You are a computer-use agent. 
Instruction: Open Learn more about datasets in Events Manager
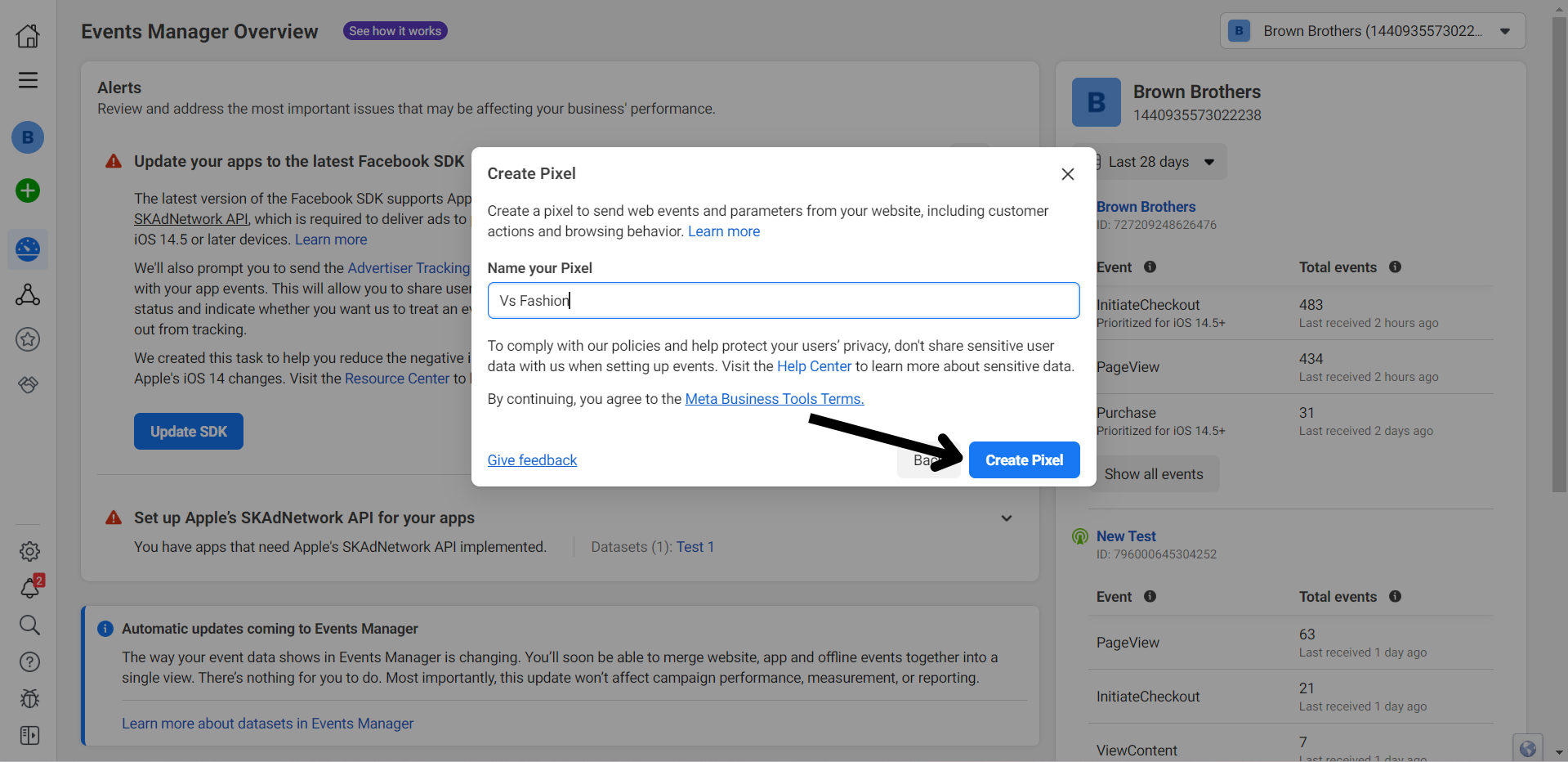coord(268,724)
